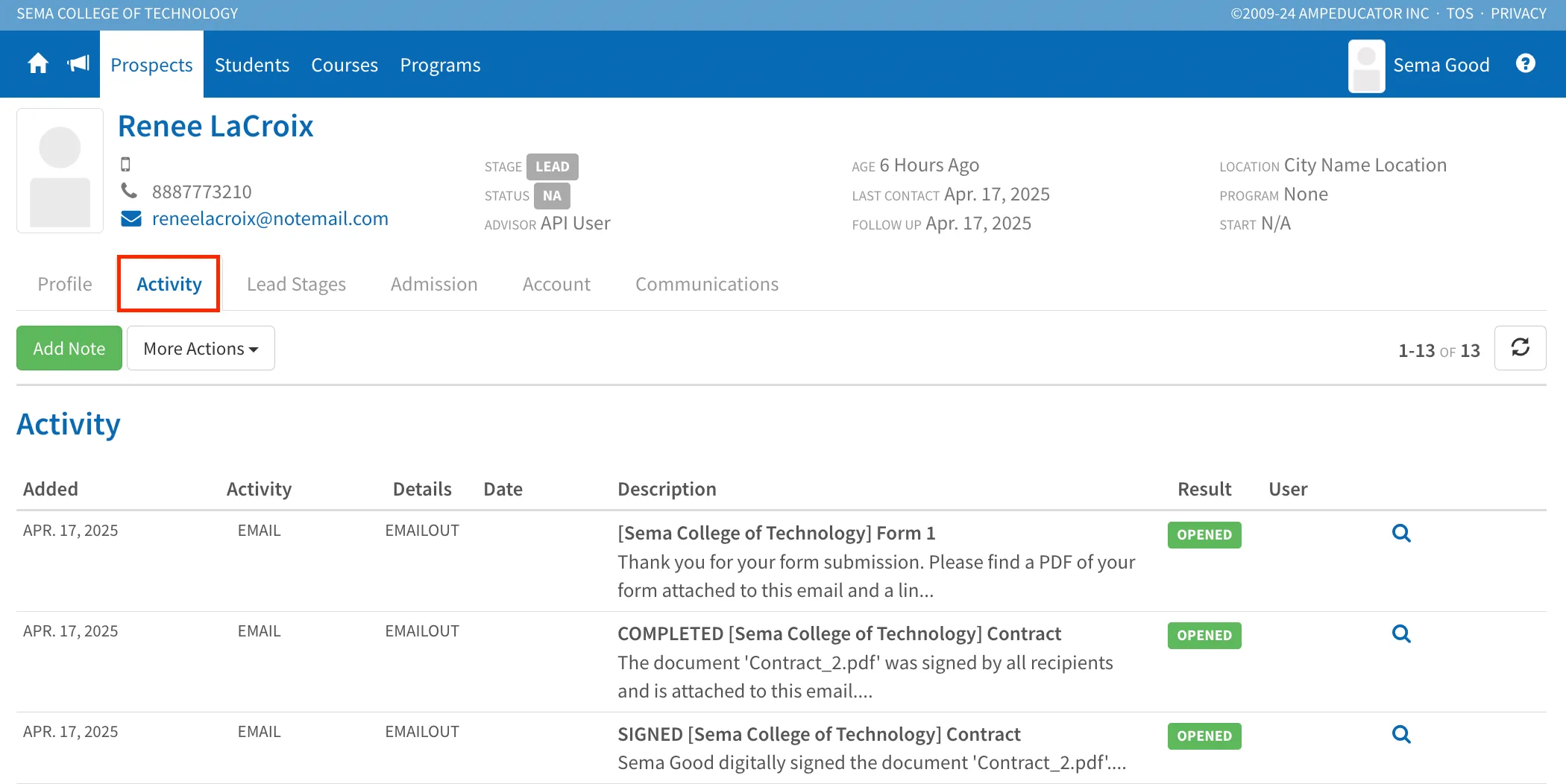This screenshot has height=784, width=1566.
Task: Go to the home icon
Action: click(38, 64)
